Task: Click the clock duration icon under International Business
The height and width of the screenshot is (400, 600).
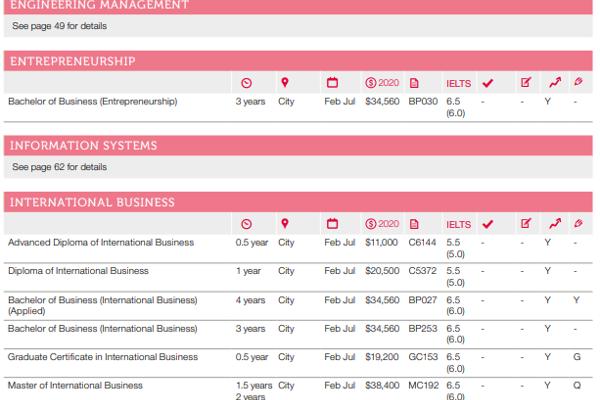Action: click(x=247, y=224)
